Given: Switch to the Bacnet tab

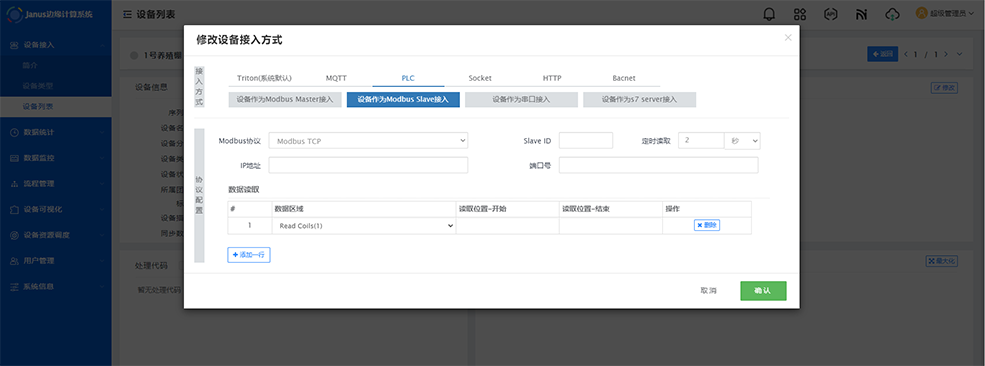Looking at the screenshot, I should (x=624, y=78).
